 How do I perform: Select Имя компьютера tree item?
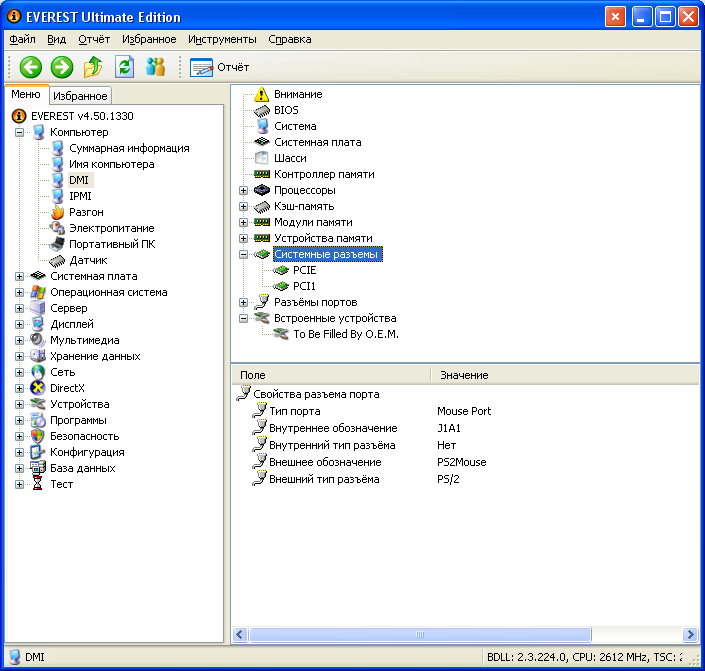112,164
